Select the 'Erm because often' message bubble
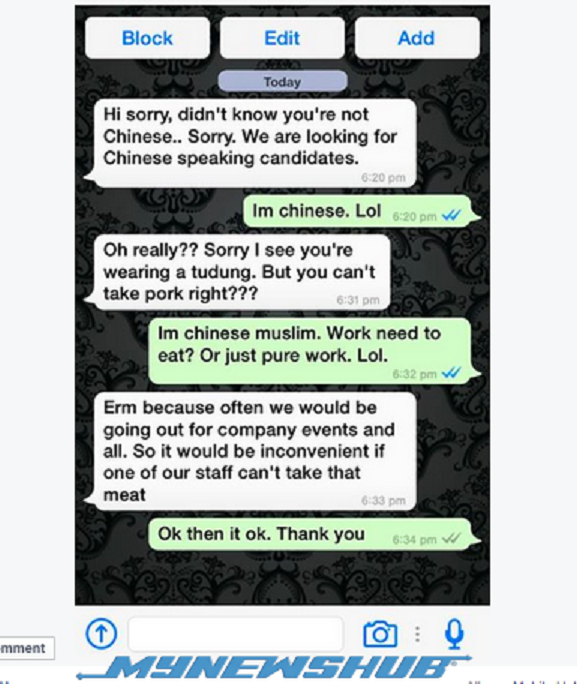The height and width of the screenshot is (684, 577). pos(251,451)
